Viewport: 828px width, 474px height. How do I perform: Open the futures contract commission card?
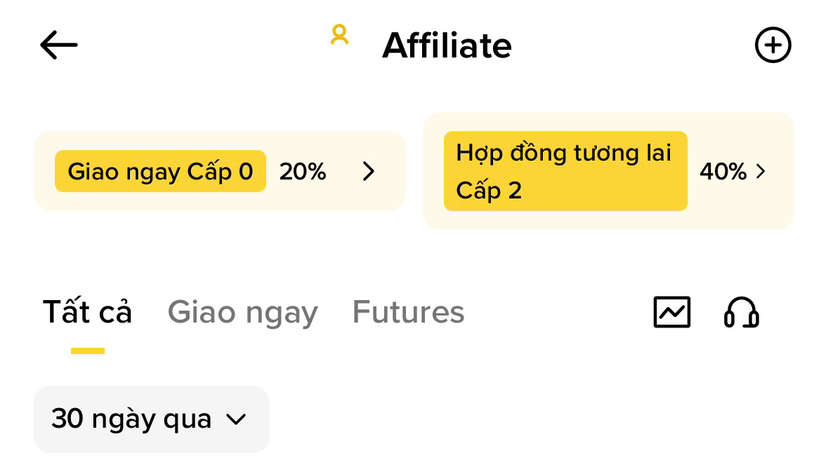[608, 171]
